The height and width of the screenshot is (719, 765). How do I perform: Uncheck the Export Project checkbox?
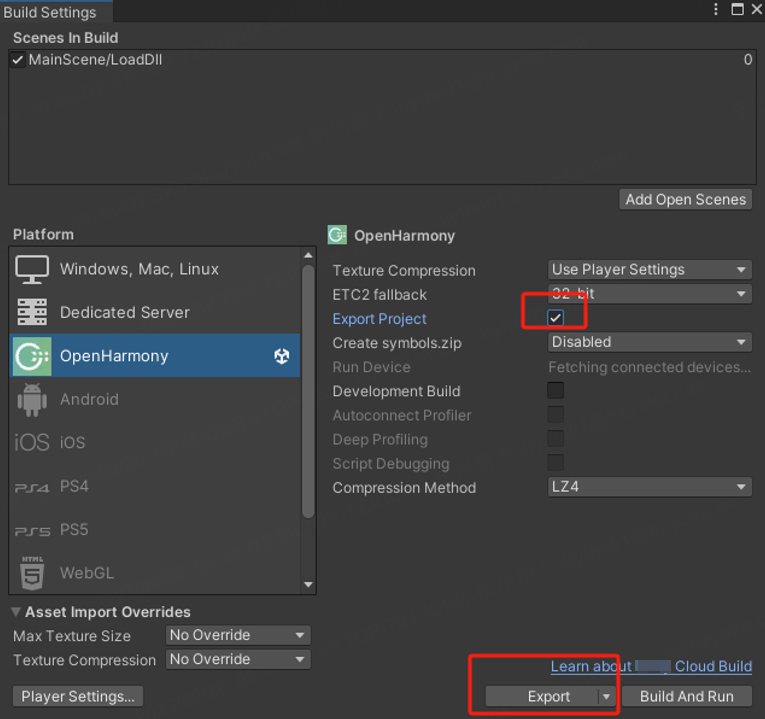click(x=555, y=318)
